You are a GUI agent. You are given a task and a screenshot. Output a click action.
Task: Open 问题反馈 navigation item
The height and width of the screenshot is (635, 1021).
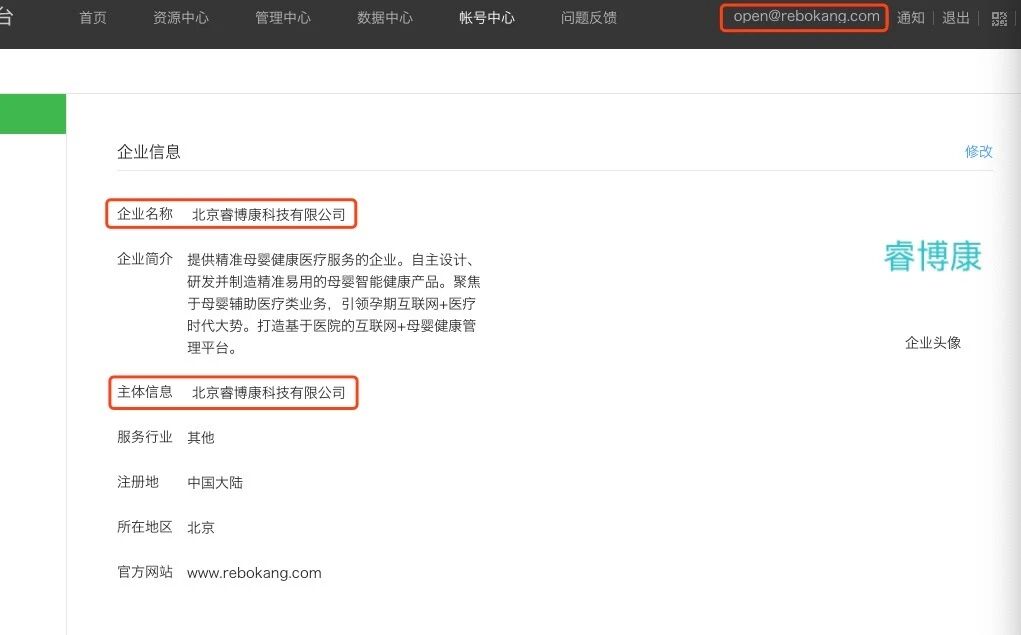(x=589, y=18)
